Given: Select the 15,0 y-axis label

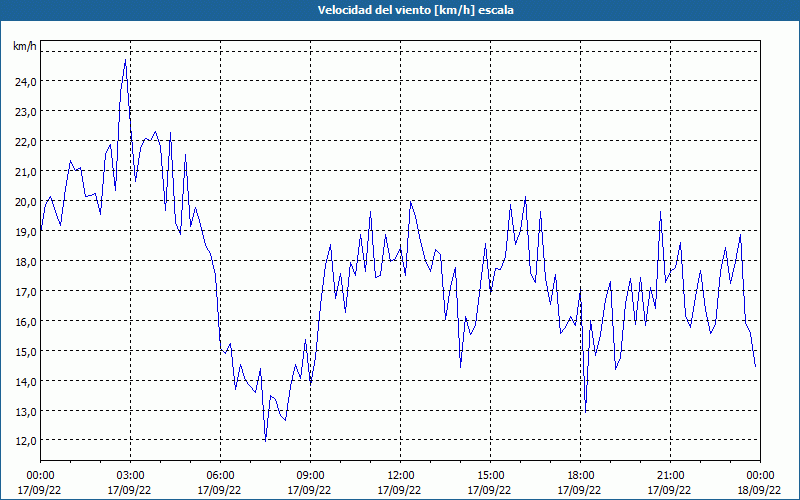Looking at the screenshot, I should coord(26,352).
